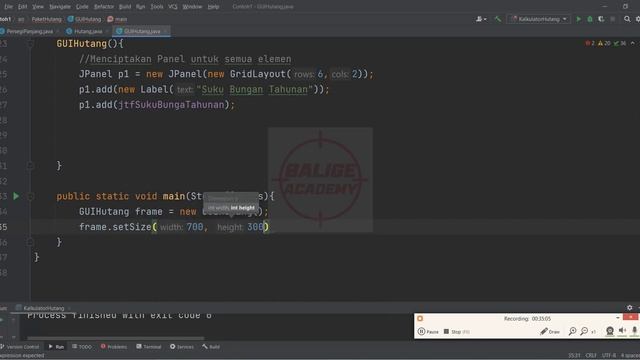Open Run panel settings gear icon
This screenshot has height=360, width=640.
[x=629, y=308]
